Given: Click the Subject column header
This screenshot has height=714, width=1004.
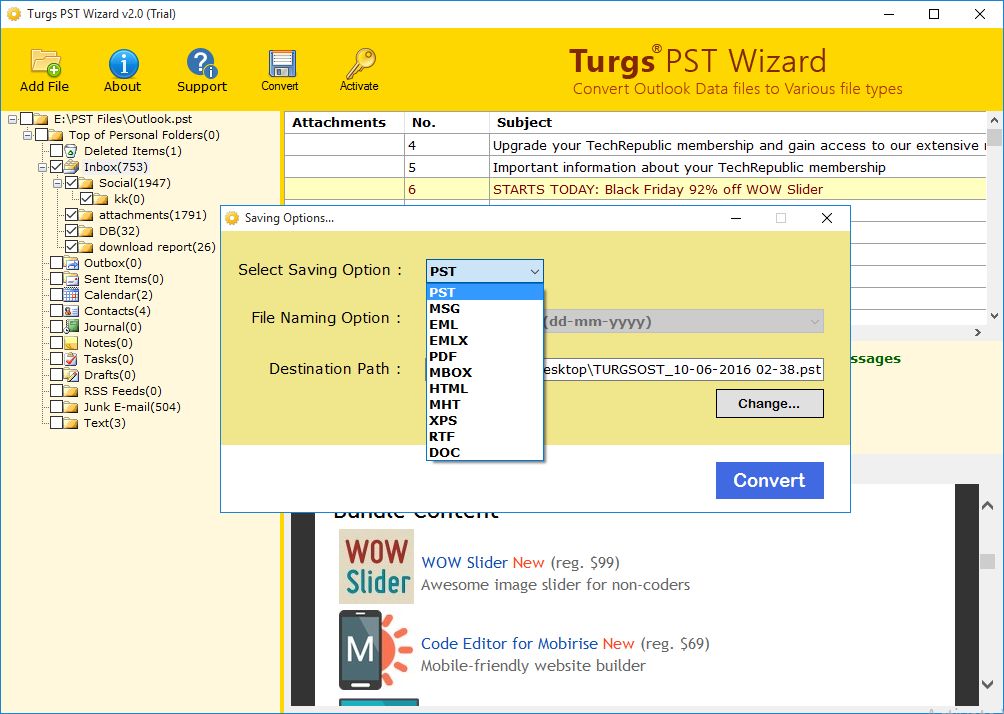Looking at the screenshot, I should [737, 122].
